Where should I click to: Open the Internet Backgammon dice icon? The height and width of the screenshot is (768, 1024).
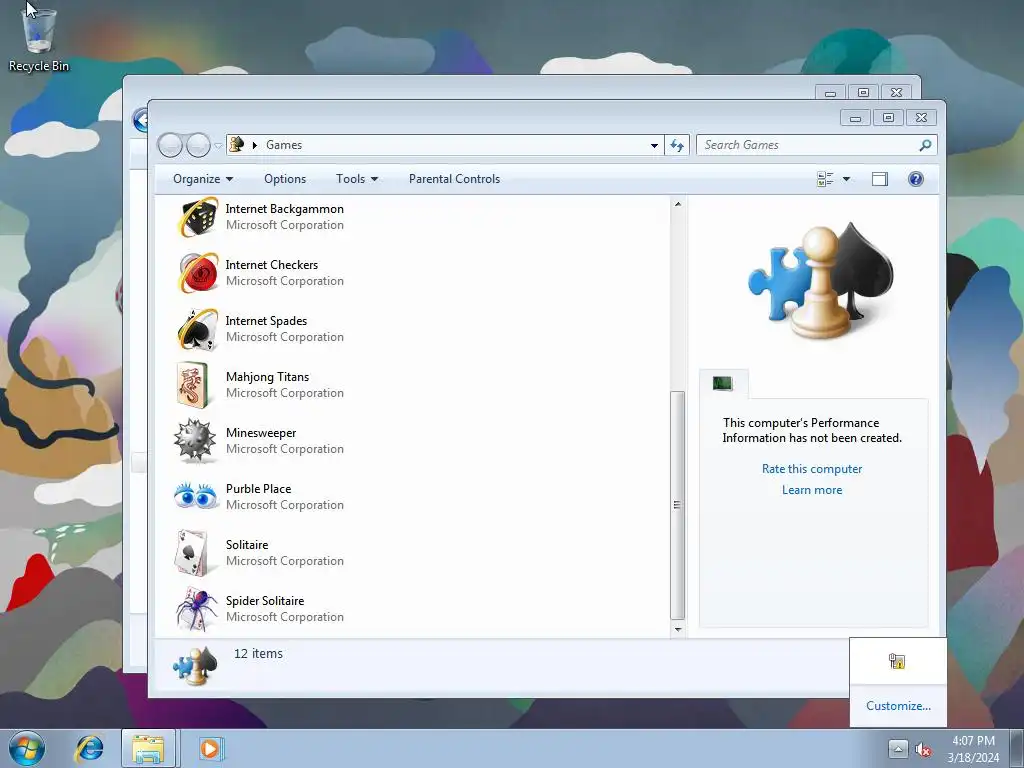(198, 217)
